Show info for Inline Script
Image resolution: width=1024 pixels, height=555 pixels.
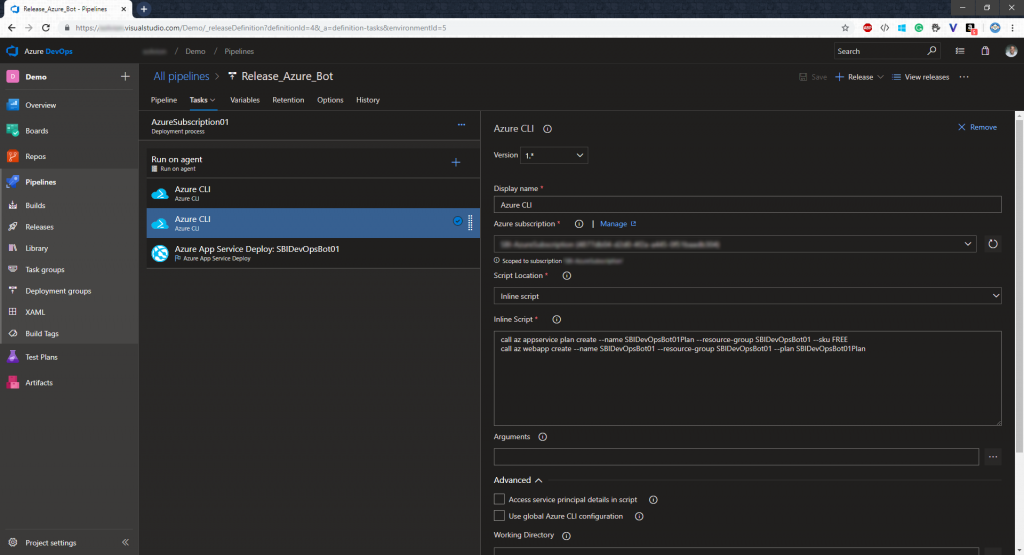[556, 319]
